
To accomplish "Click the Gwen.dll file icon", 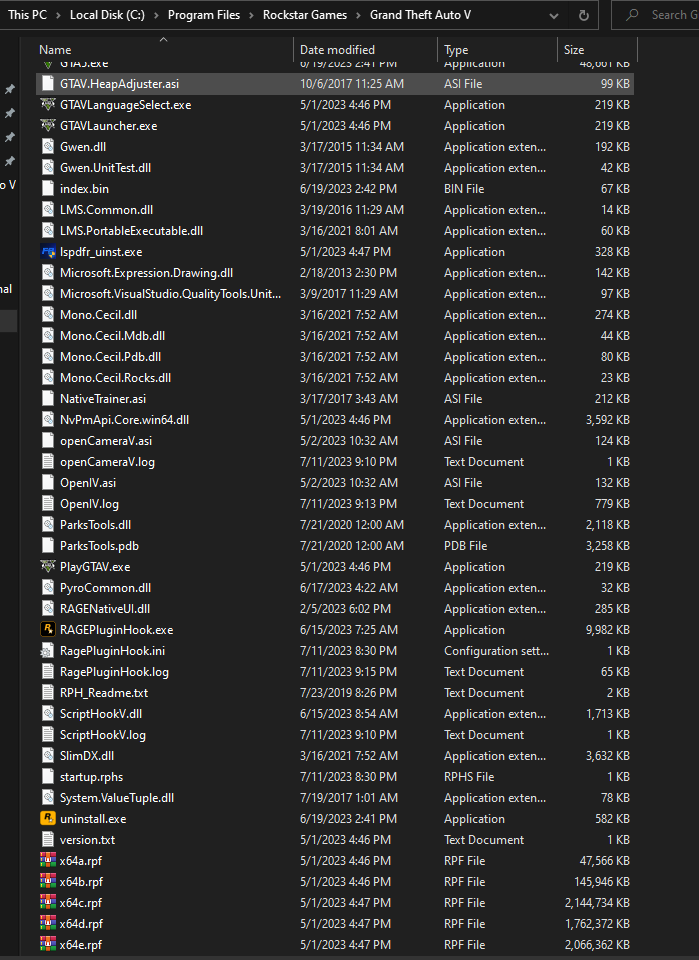I will 48,146.
